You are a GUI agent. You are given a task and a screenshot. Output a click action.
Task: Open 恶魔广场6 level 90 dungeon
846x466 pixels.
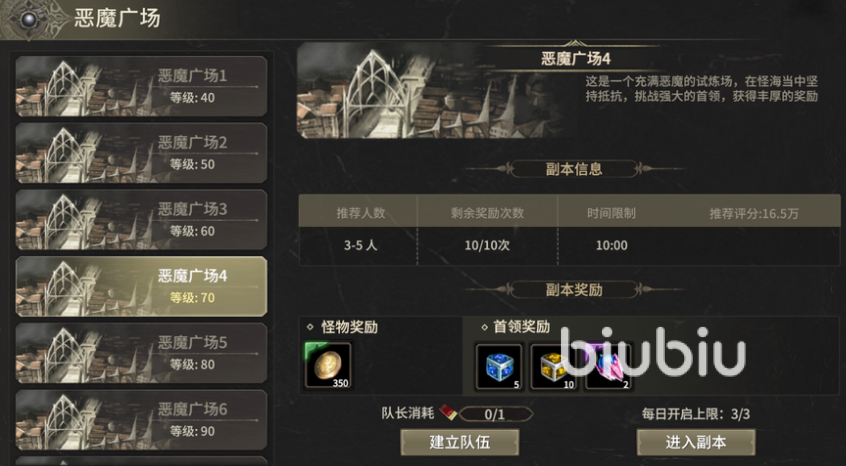tap(141, 420)
